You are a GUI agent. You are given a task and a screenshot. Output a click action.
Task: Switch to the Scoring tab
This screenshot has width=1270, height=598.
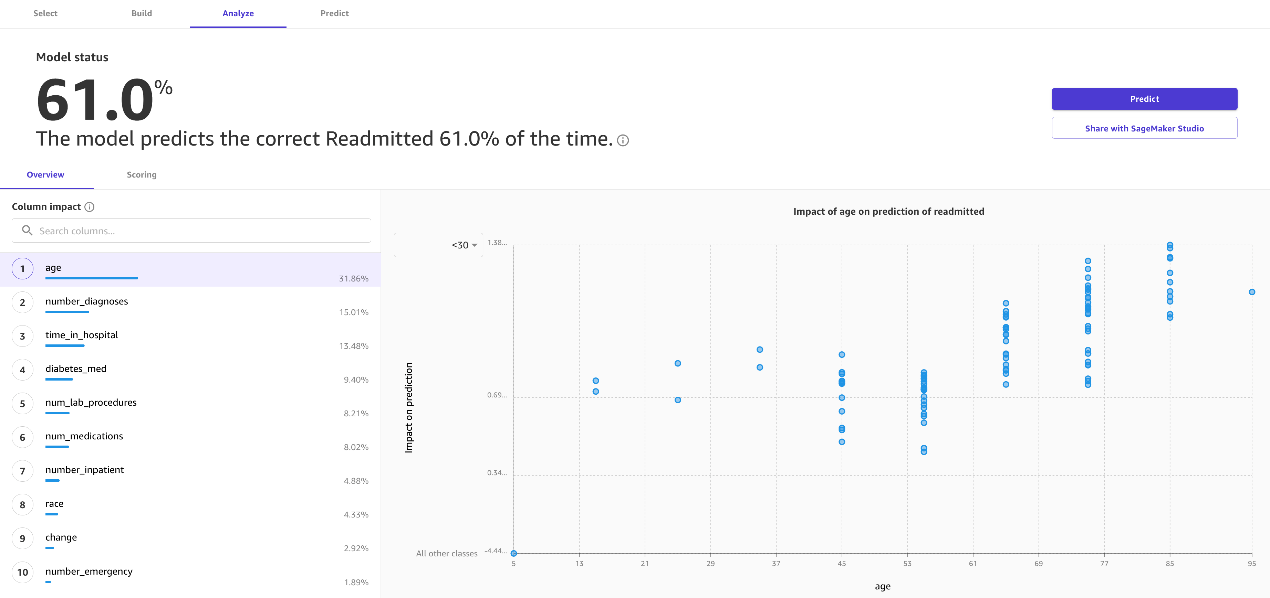141,175
